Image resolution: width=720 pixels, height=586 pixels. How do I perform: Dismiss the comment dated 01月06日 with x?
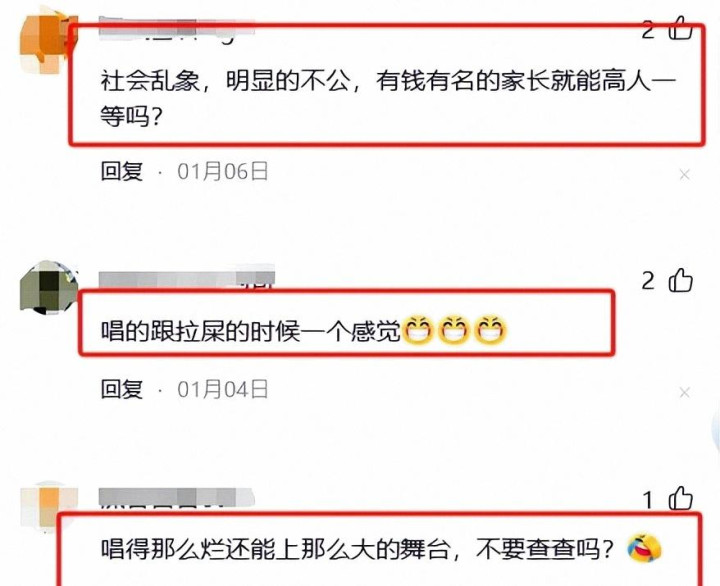[684, 175]
